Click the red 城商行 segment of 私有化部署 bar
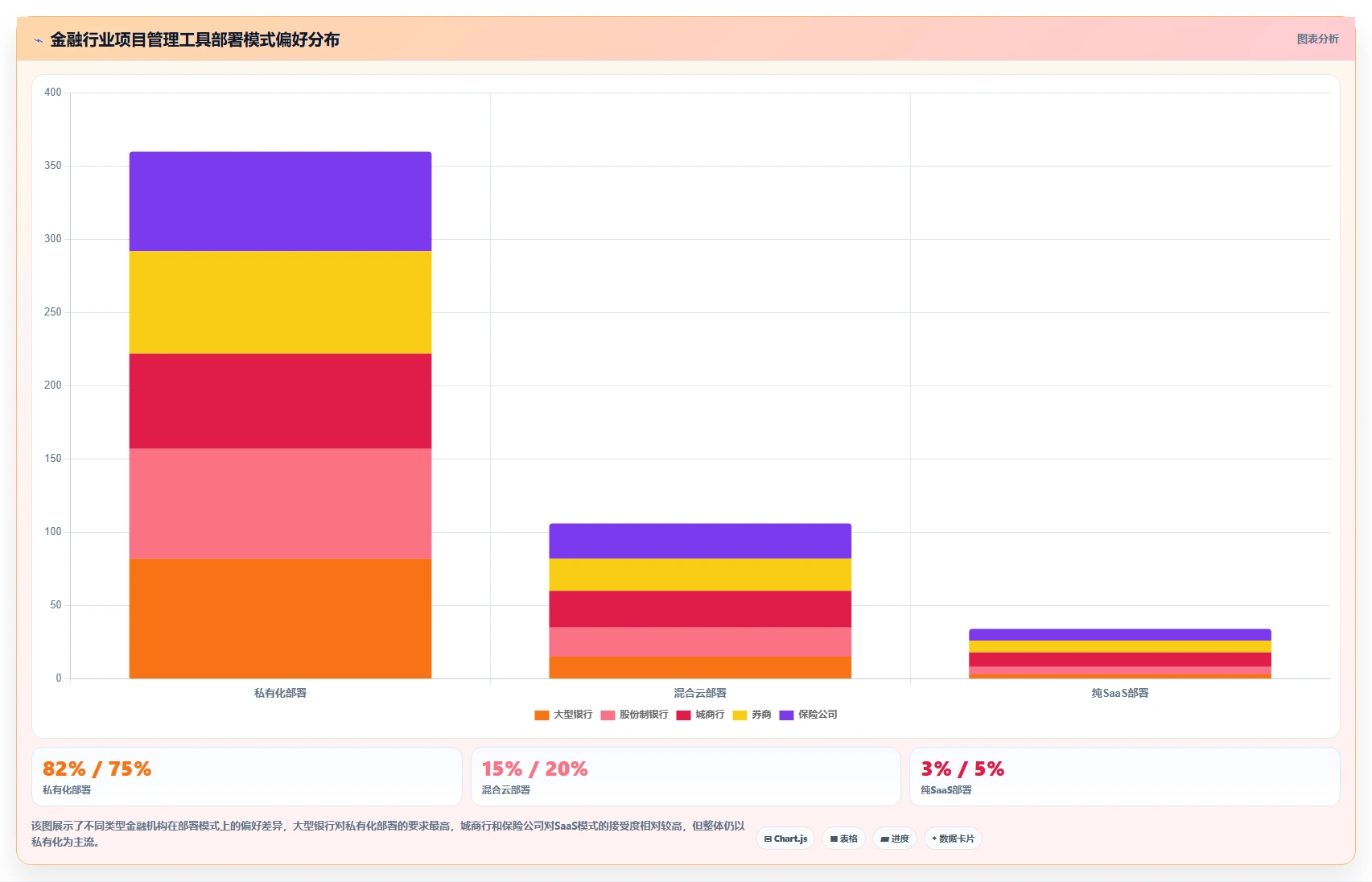This screenshot has width=1372, height=882. pyautogui.click(x=280, y=401)
